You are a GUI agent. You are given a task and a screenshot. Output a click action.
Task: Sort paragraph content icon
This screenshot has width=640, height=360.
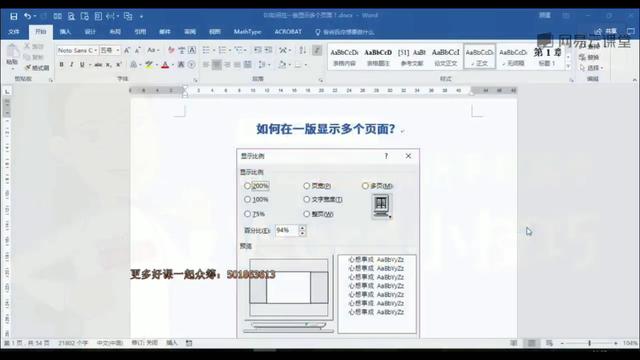pyautogui.click(x=302, y=50)
